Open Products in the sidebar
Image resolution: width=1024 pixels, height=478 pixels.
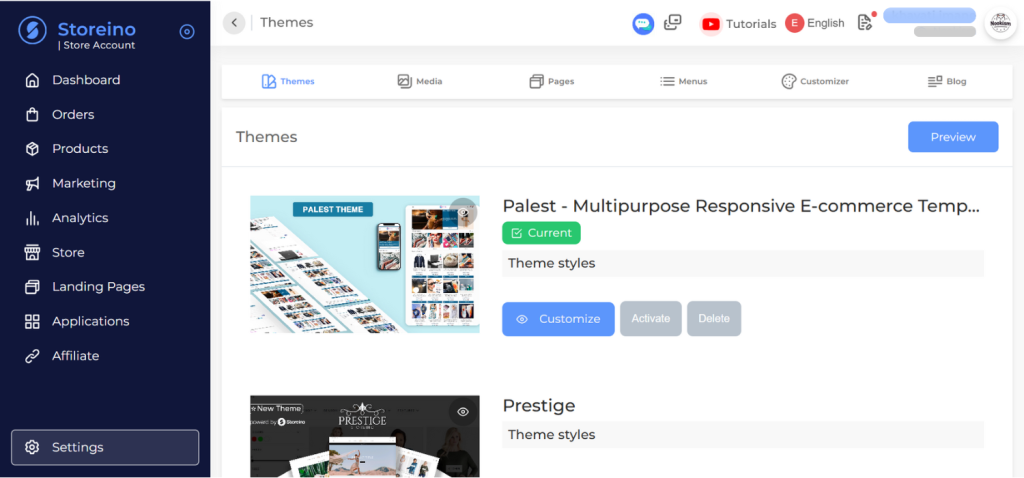point(80,149)
